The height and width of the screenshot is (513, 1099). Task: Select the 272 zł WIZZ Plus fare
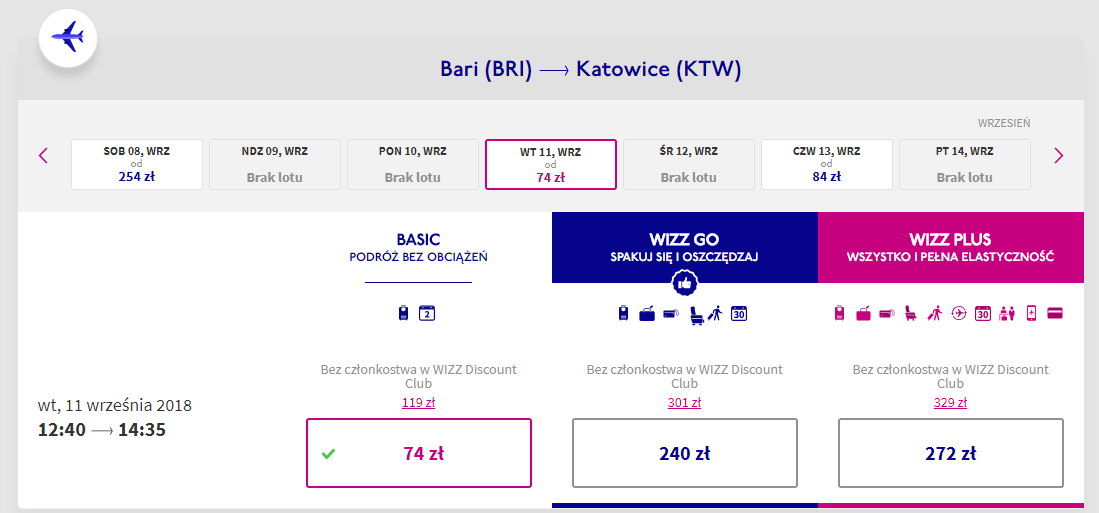(950, 453)
